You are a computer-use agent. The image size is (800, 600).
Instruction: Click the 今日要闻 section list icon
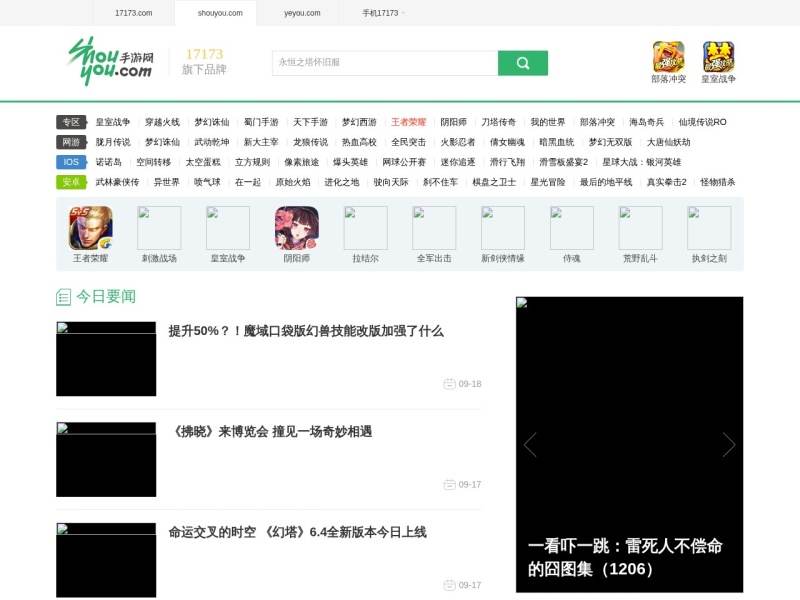click(63, 297)
